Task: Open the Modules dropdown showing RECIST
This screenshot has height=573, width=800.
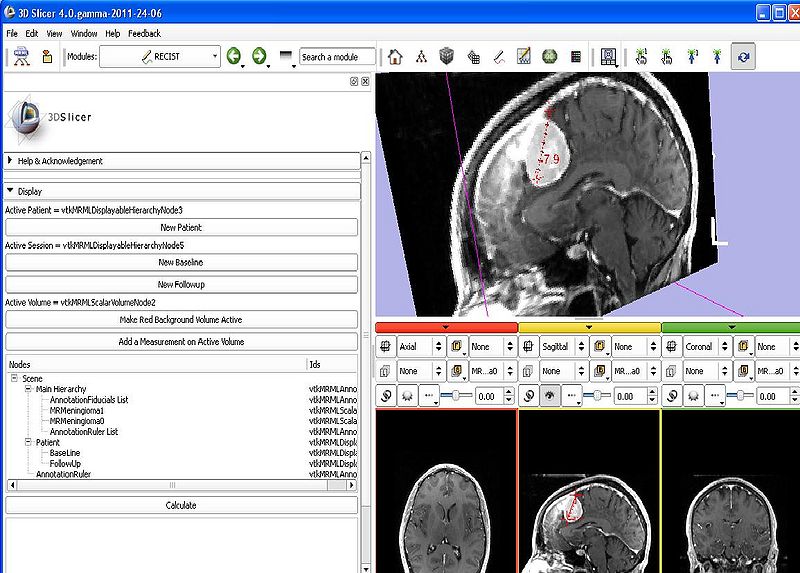Action: [x=160, y=56]
